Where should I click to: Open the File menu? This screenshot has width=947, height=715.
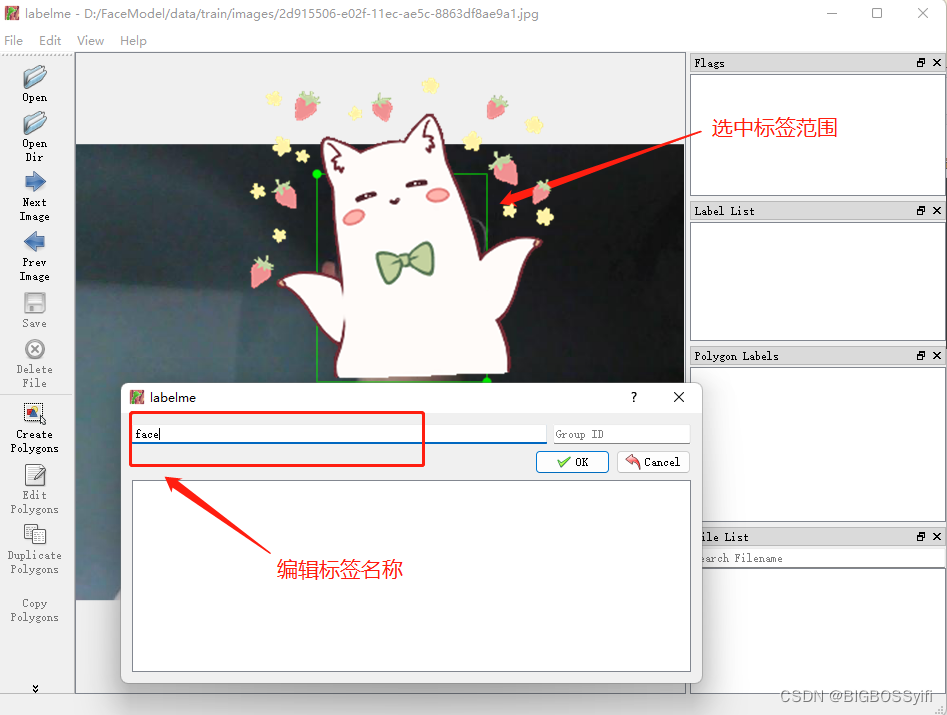click(x=13, y=40)
